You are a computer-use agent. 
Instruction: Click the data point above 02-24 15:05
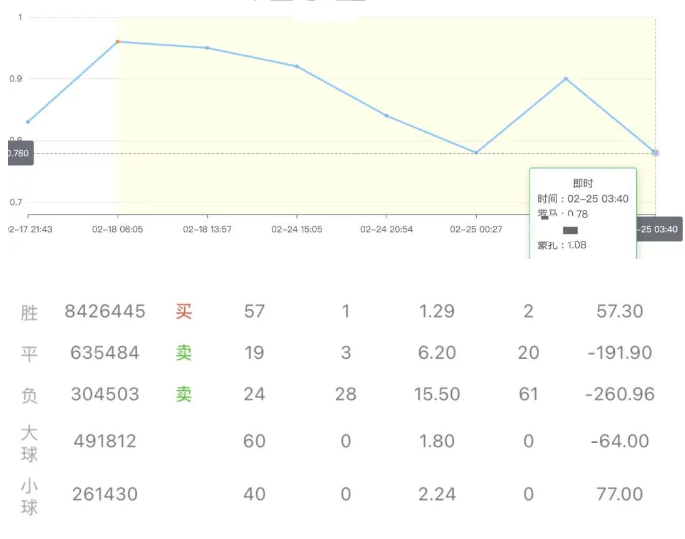(297, 66)
